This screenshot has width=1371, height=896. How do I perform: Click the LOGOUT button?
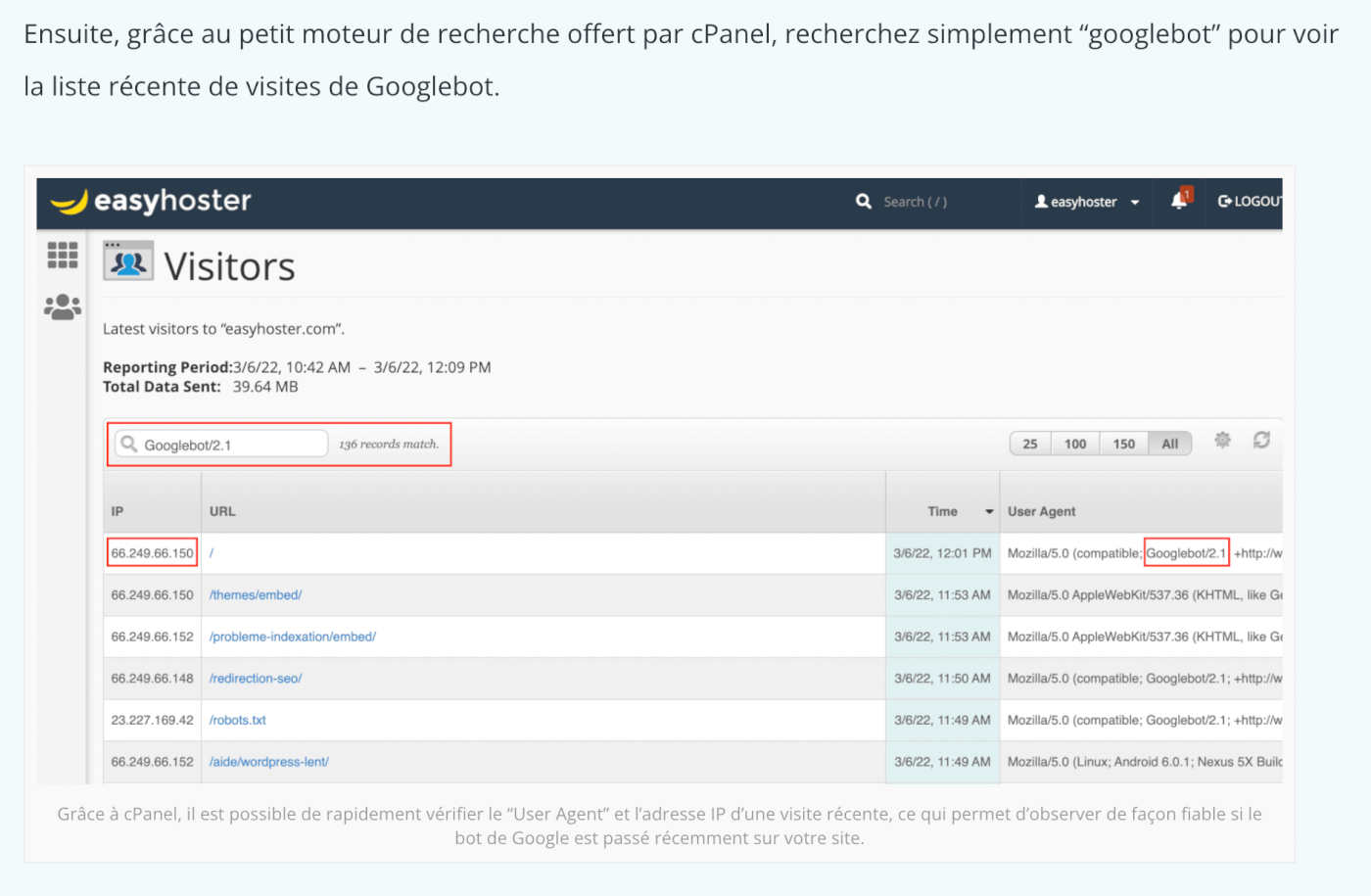1250,201
